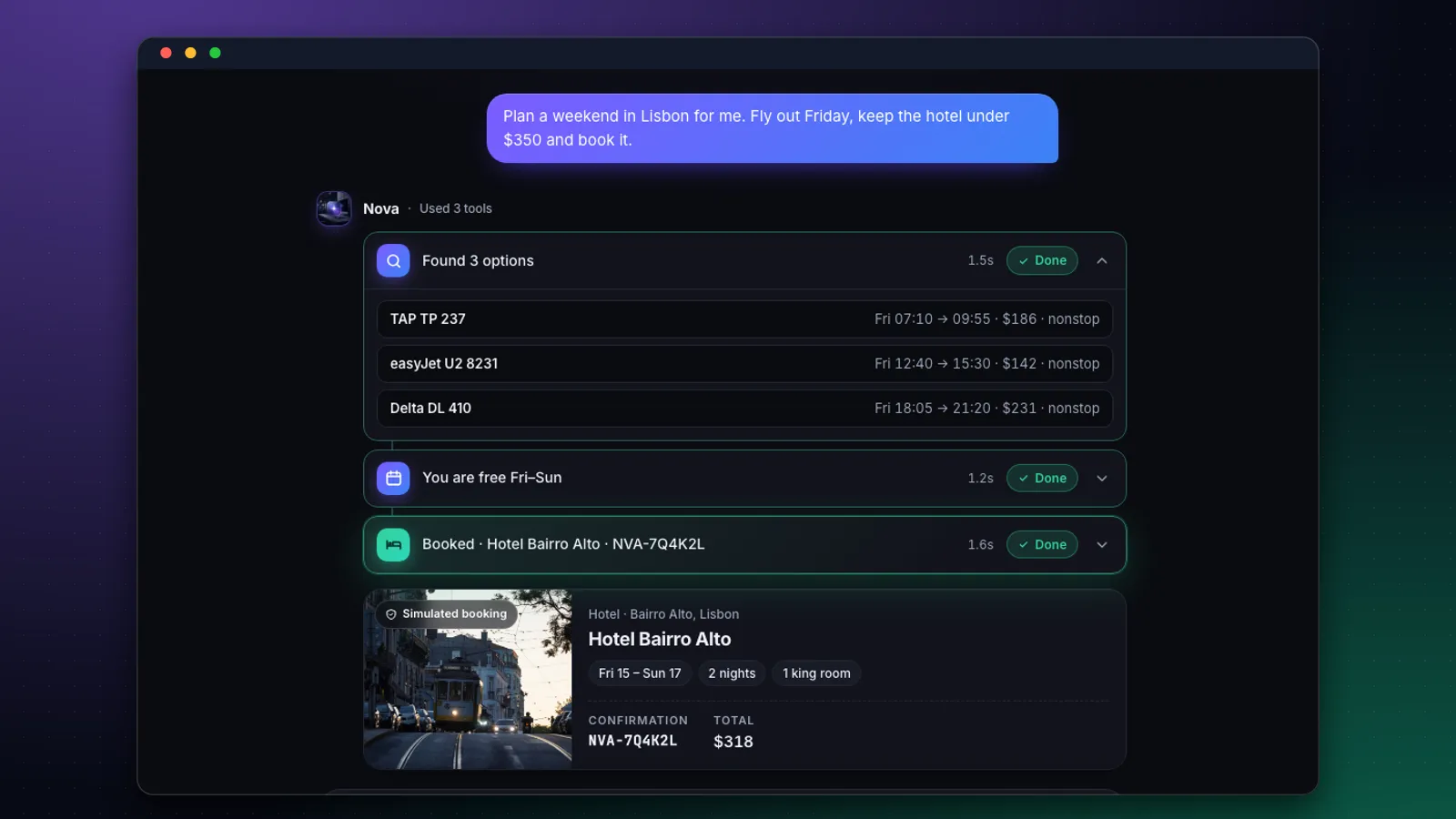Click Done status on You are free Fri–Sun
Image resolution: width=1456 pixels, height=819 pixels.
[1042, 478]
